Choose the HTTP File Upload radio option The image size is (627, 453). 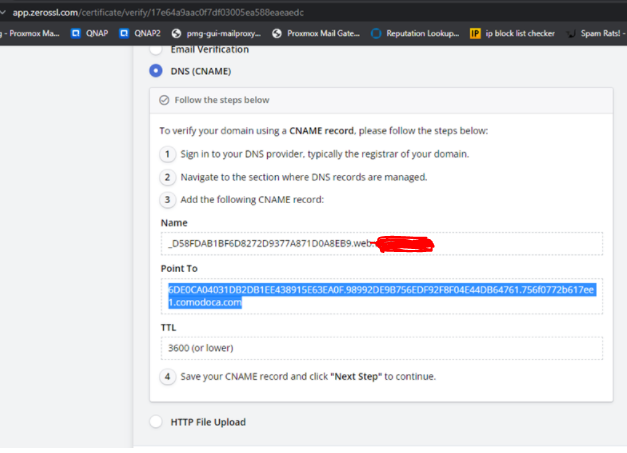[155, 422]
